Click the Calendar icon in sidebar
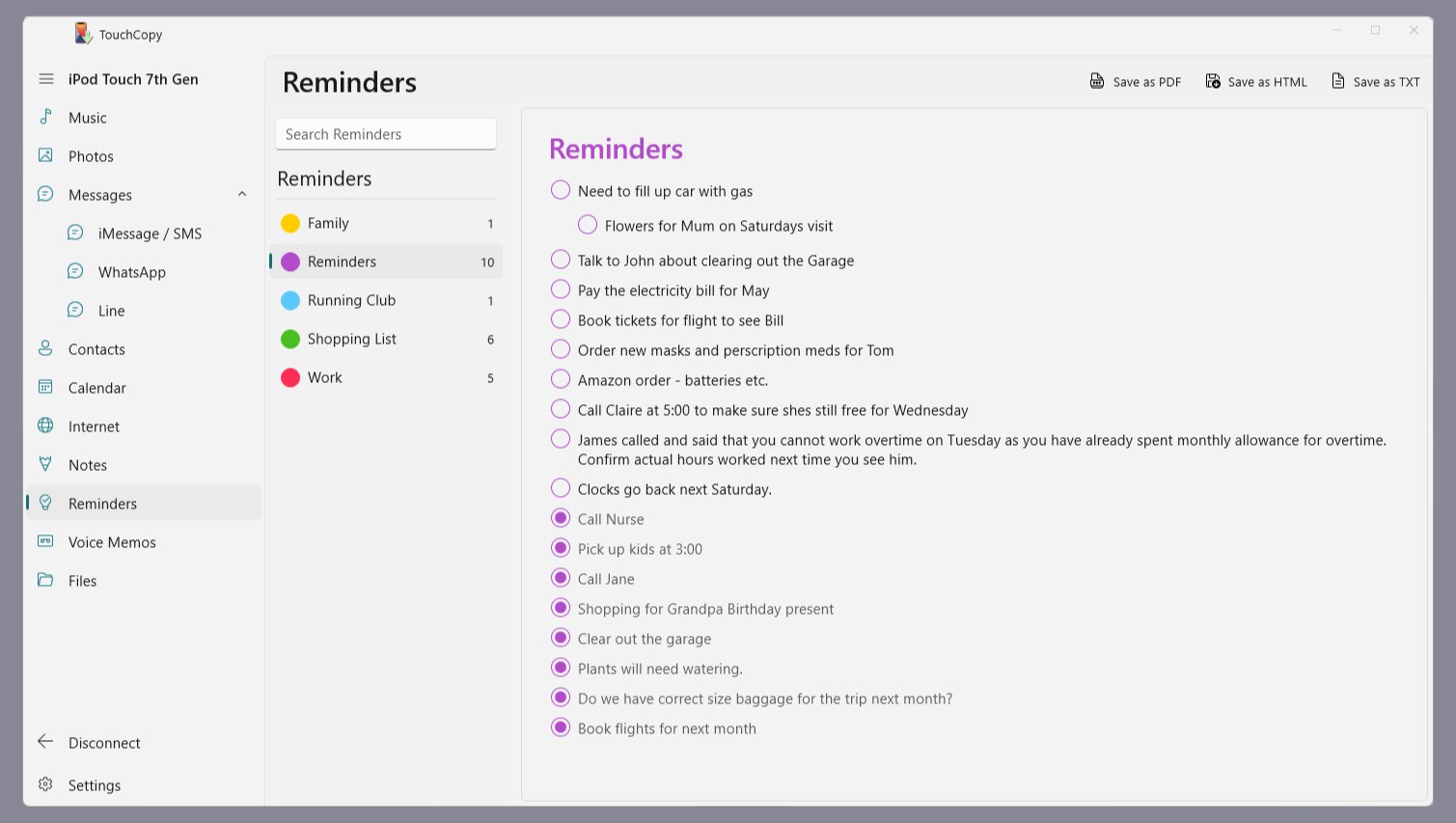This screenshot has height=823, width=1456. click(x=45, y=387)
